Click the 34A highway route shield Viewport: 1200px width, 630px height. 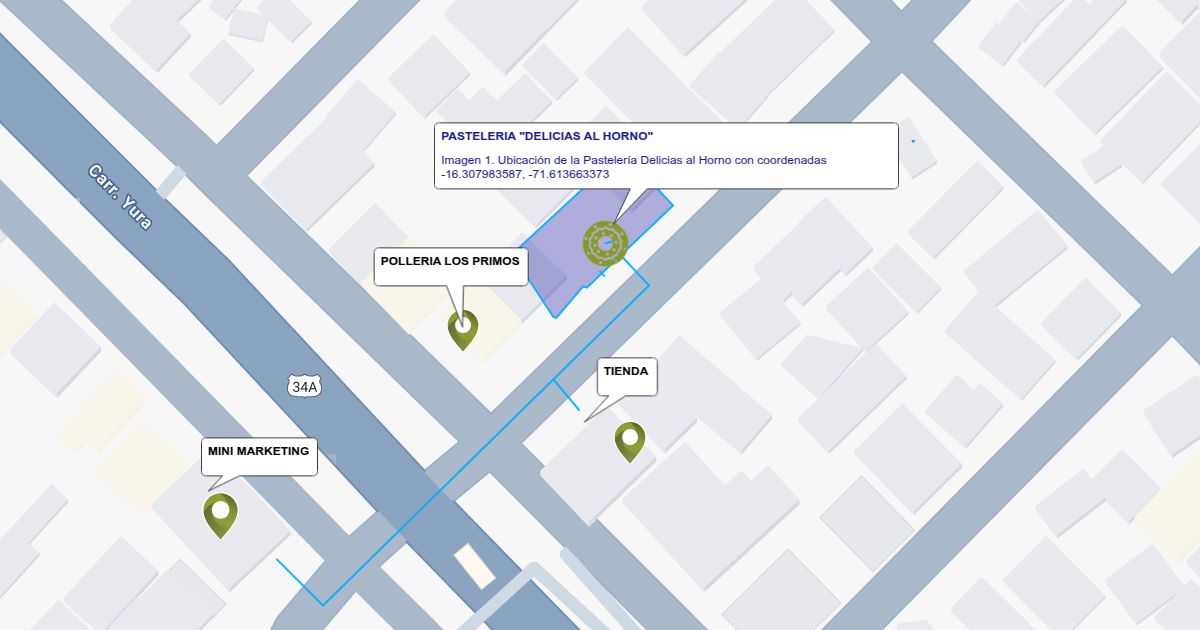tap(303, 386)
